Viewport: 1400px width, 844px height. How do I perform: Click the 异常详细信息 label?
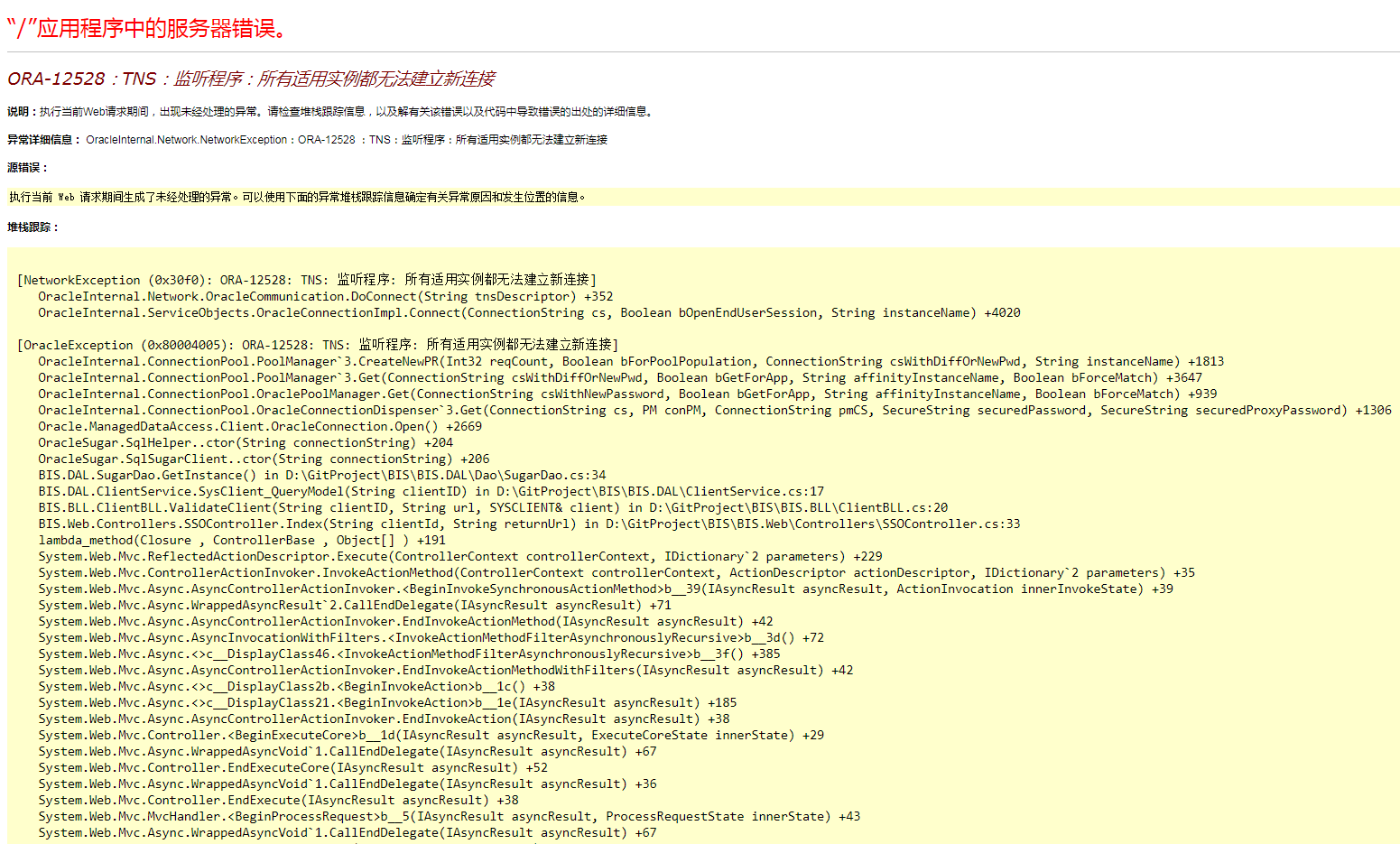[x=43, y=140]
